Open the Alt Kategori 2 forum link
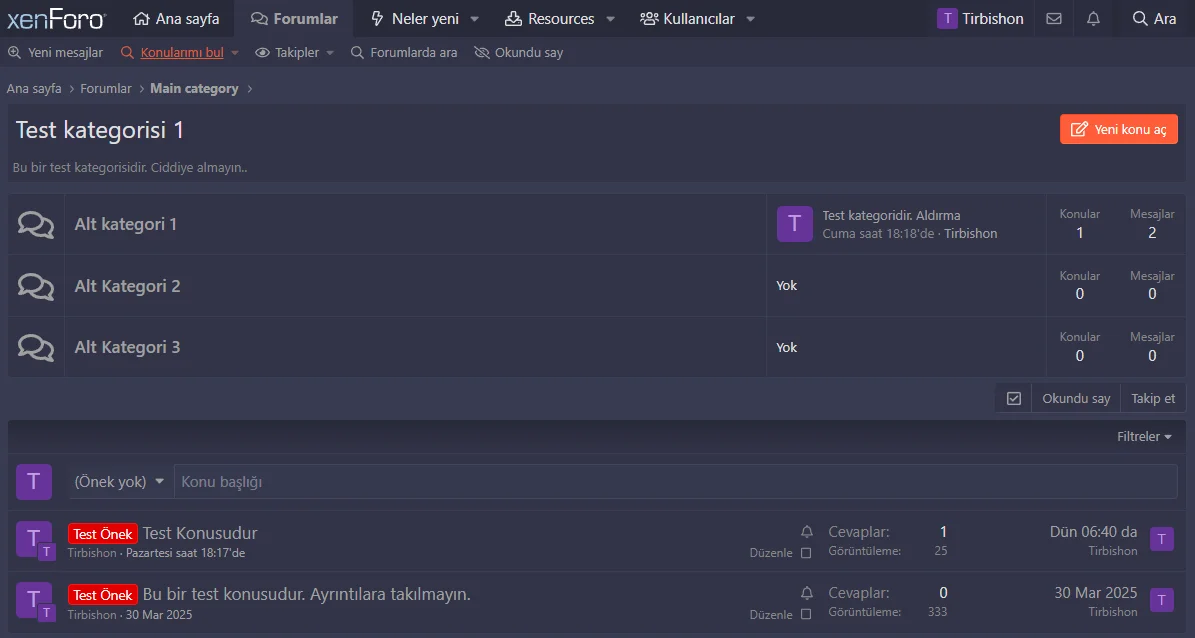 pyautogui.click(x=127, y=286)
